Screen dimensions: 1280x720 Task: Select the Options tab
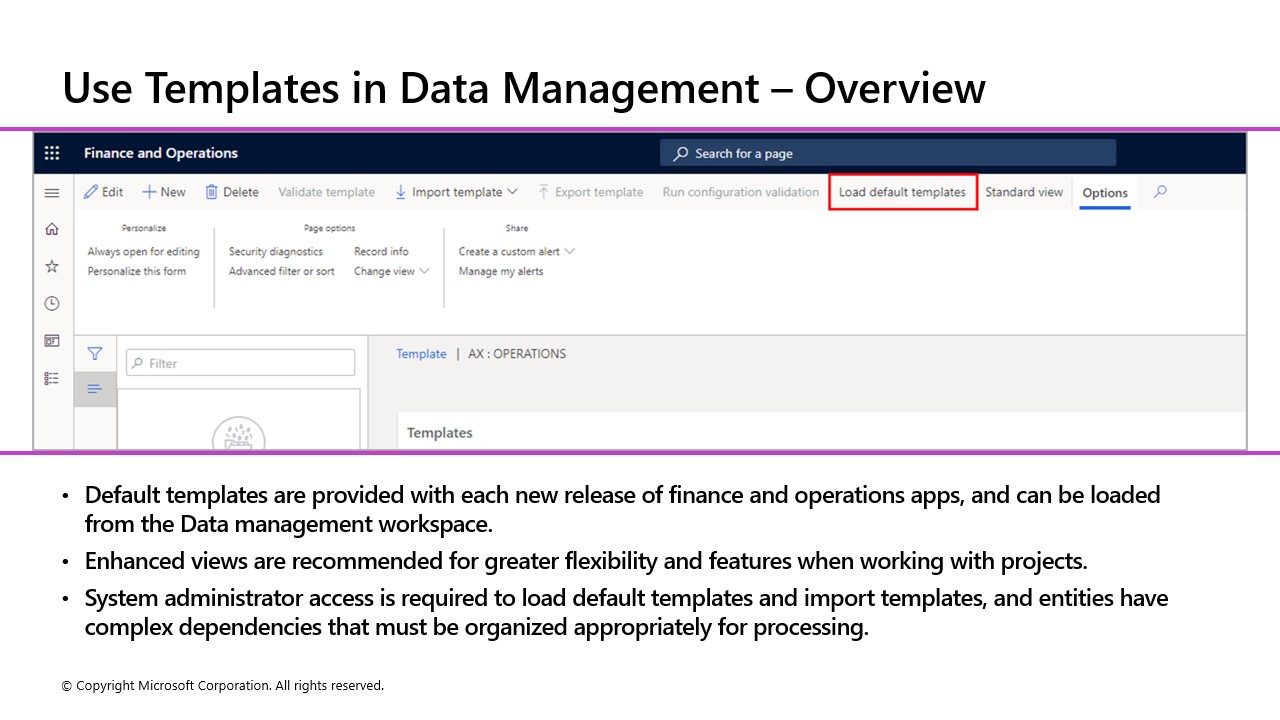(1104, 192)
